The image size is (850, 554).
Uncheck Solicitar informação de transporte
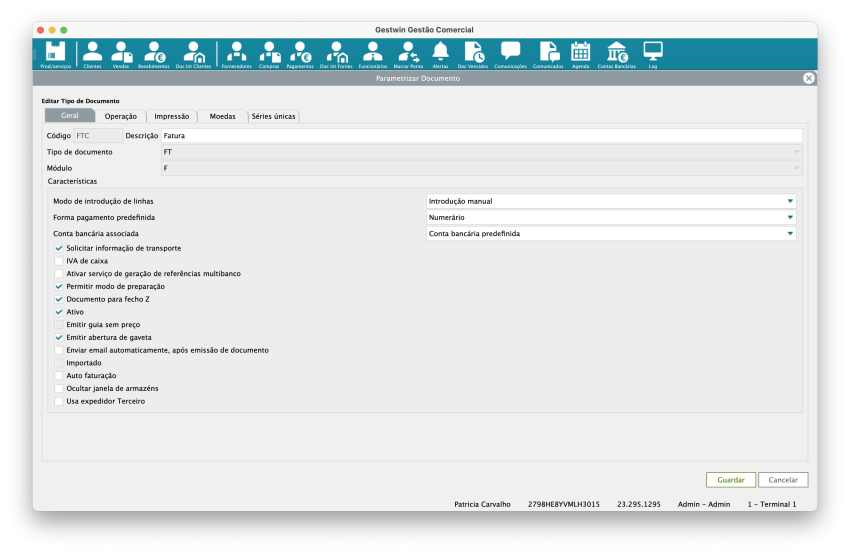coord(59,247)
